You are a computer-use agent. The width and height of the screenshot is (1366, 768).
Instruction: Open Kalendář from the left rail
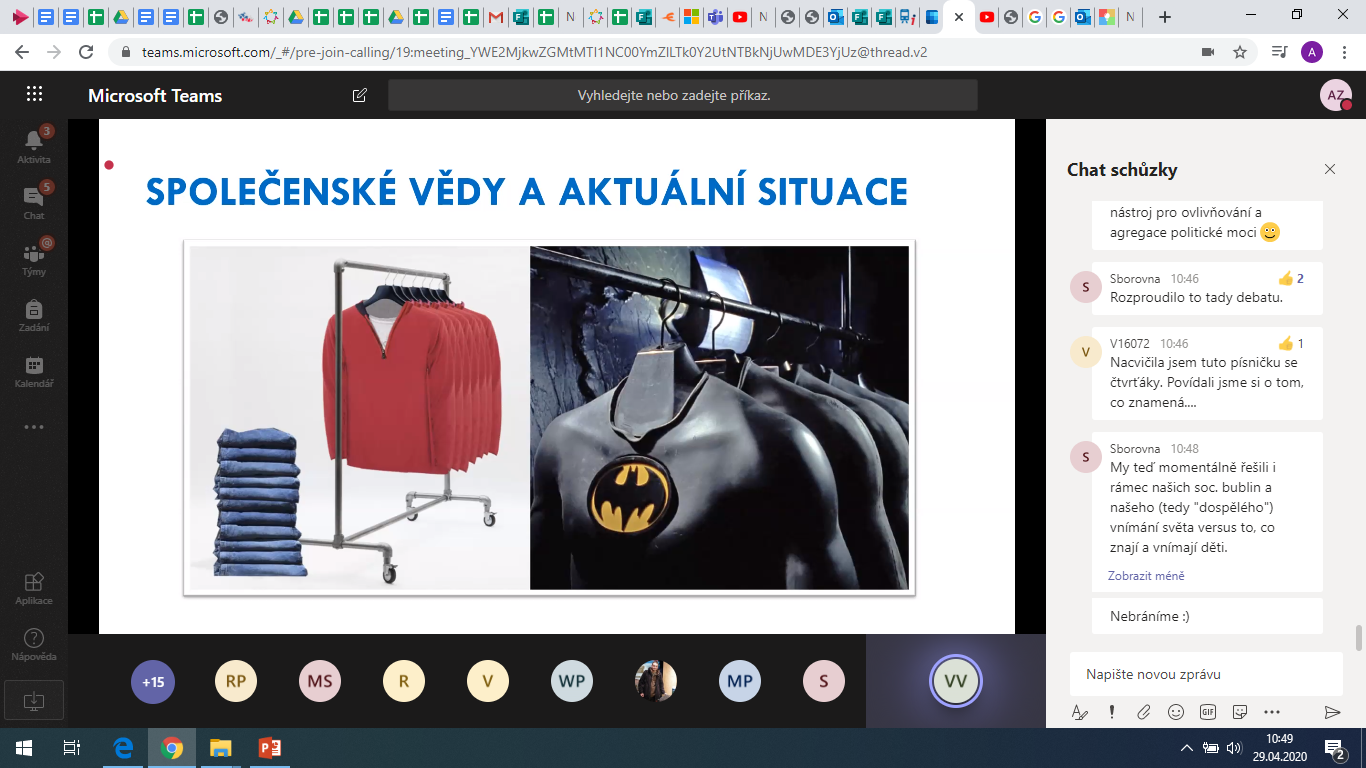coord(34,371)
